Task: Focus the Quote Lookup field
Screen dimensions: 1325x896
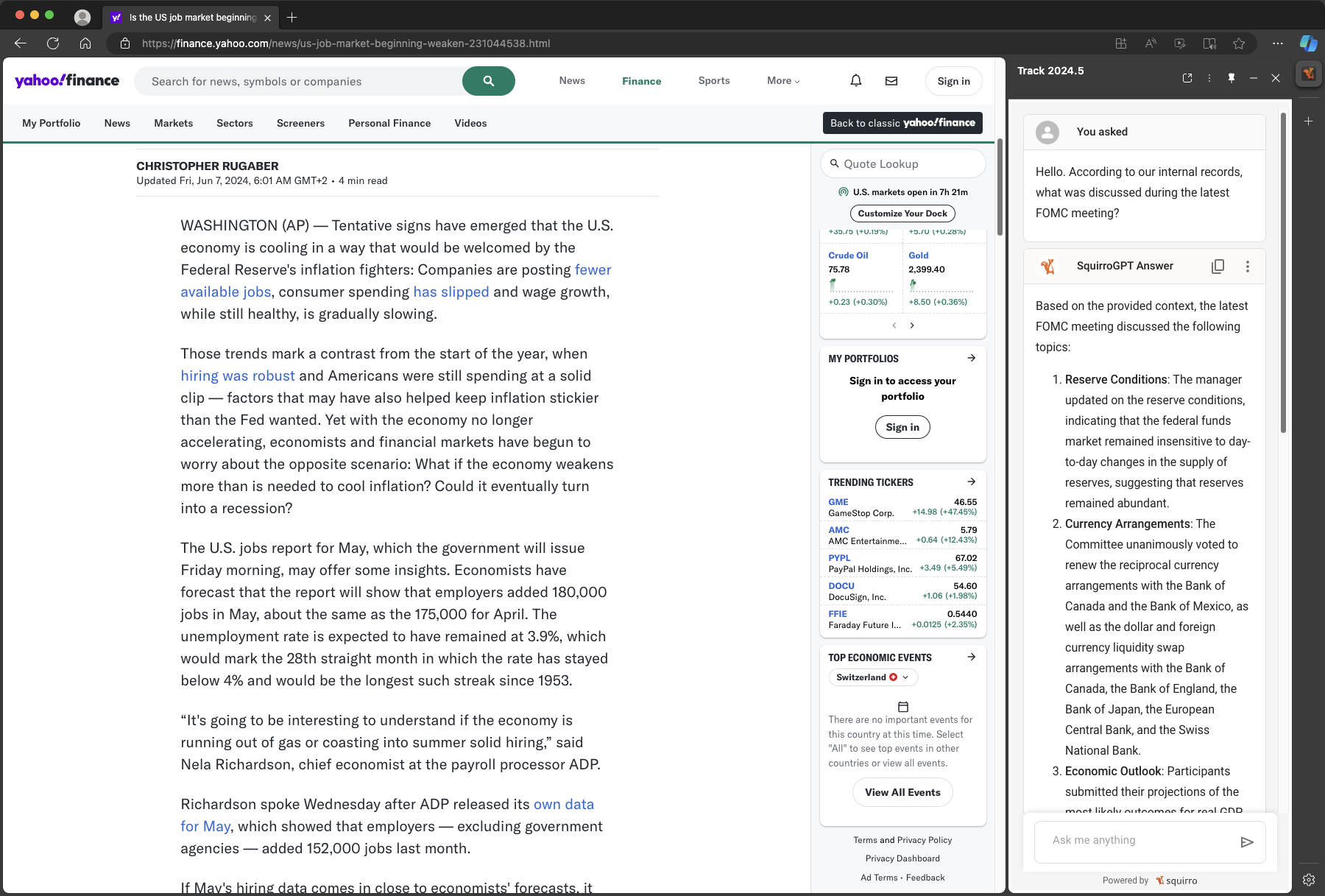Action: coord(902,163)
